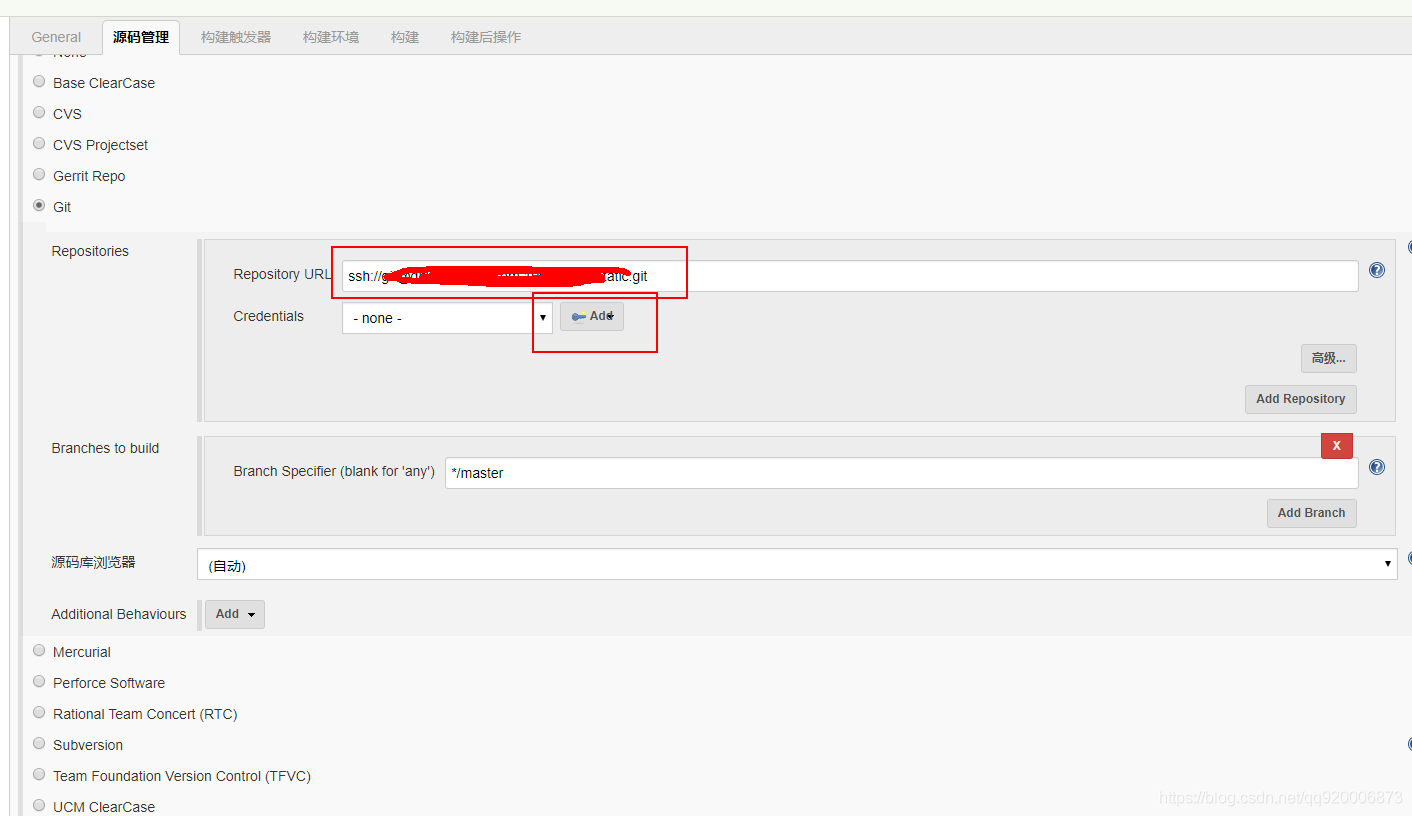The image size is (1412, 816).
Task: Choose CVS as source control
Action: pos(39,112)
